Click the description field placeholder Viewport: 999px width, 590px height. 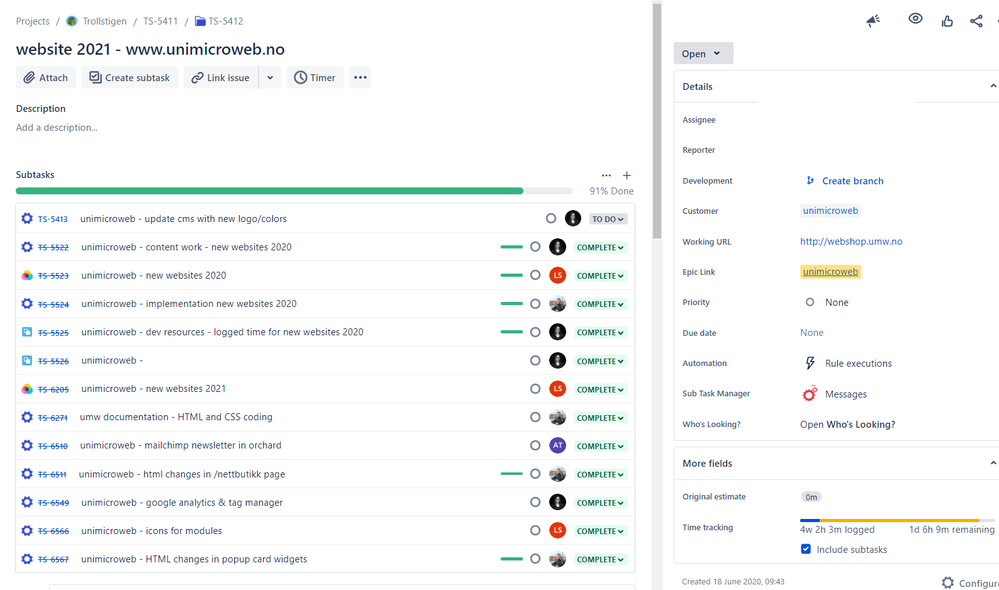coord(57,127)
